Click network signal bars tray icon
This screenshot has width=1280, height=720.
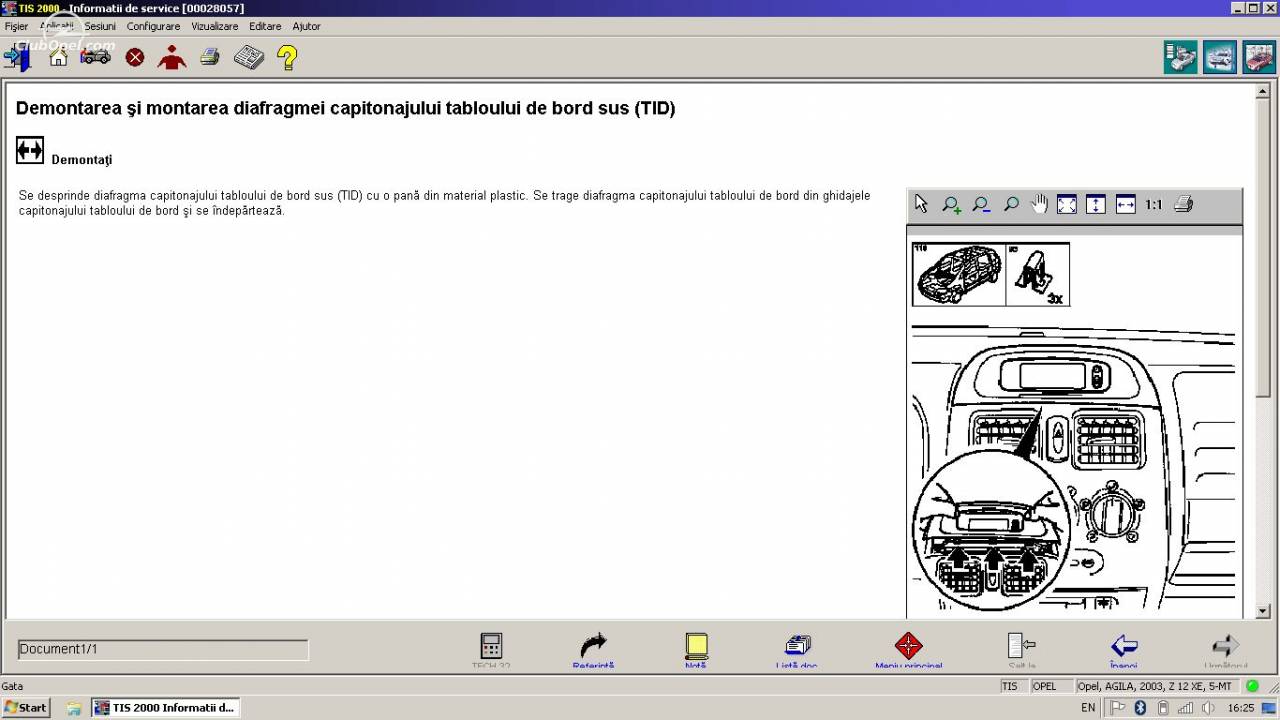(1186, 708)
